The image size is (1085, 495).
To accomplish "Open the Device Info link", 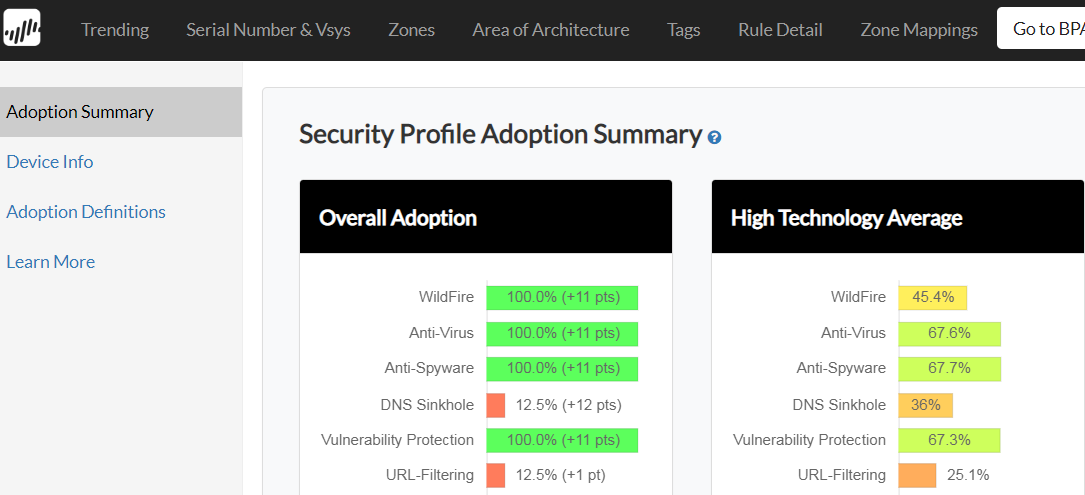I will pyautogui.click(x=50, y=162).
